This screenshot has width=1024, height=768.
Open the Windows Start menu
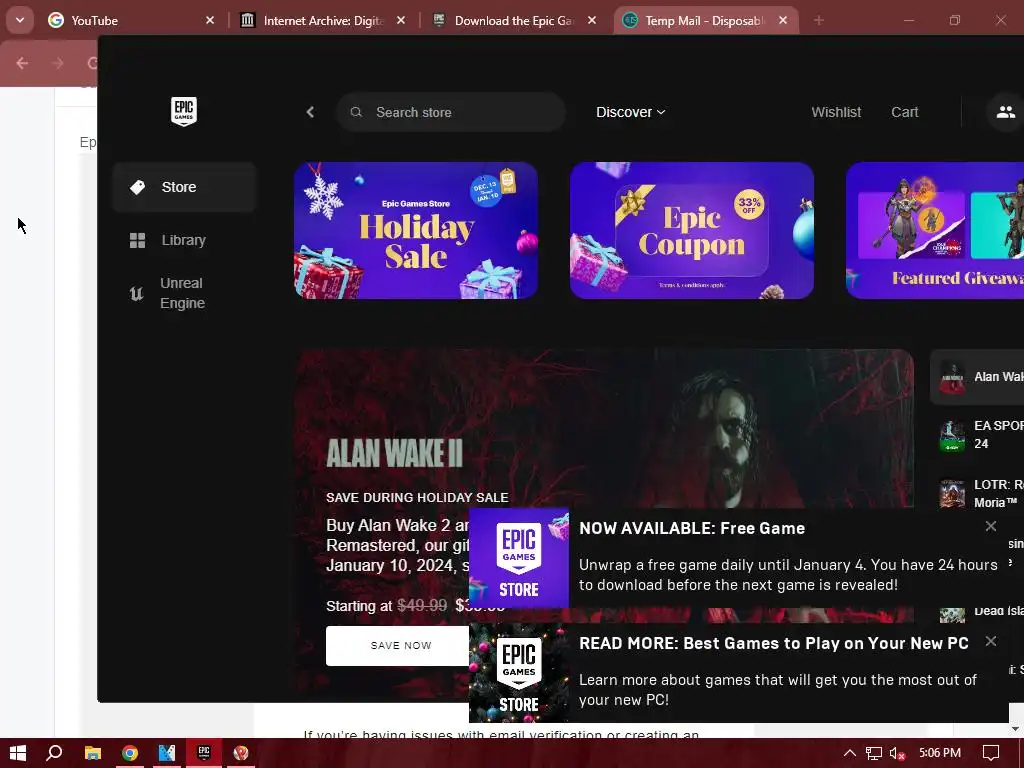coord(18,753)
